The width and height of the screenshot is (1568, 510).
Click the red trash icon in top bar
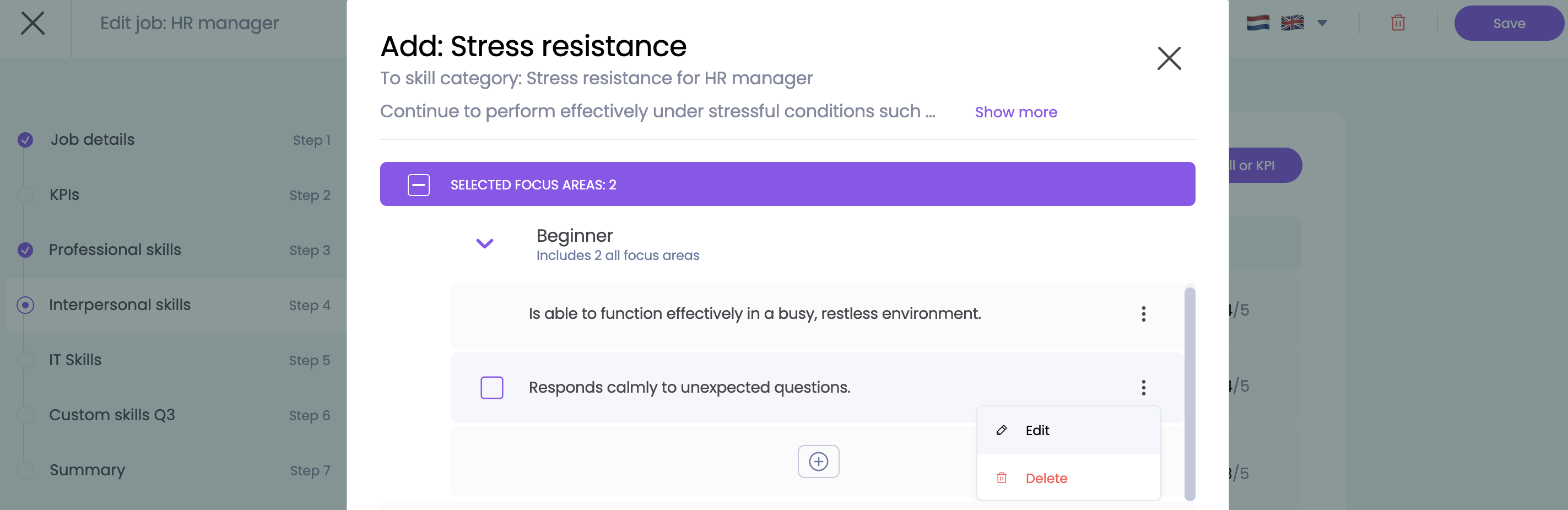pos(1398,23)
